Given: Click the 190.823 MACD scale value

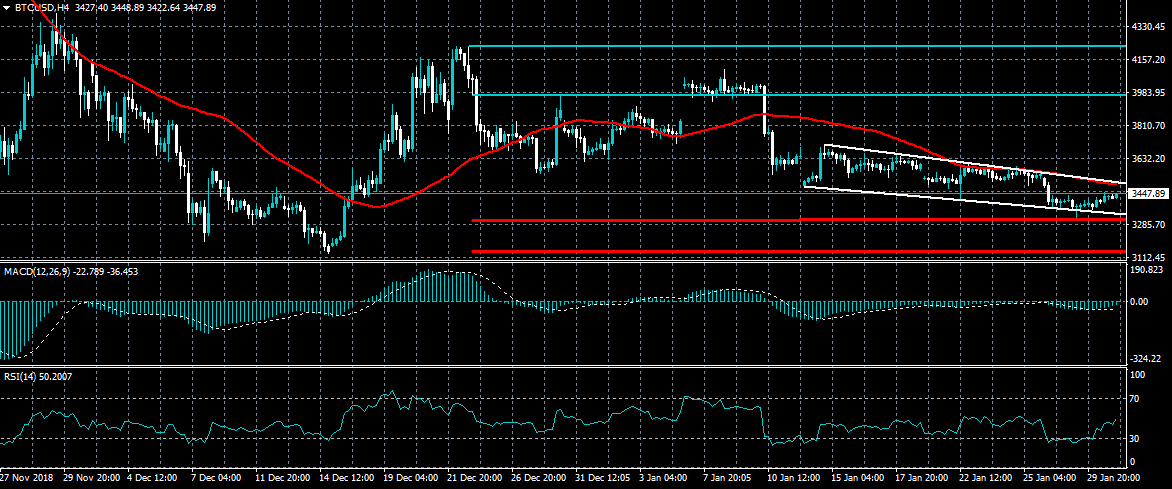Looking at the screenshot, I should 1147,269.
